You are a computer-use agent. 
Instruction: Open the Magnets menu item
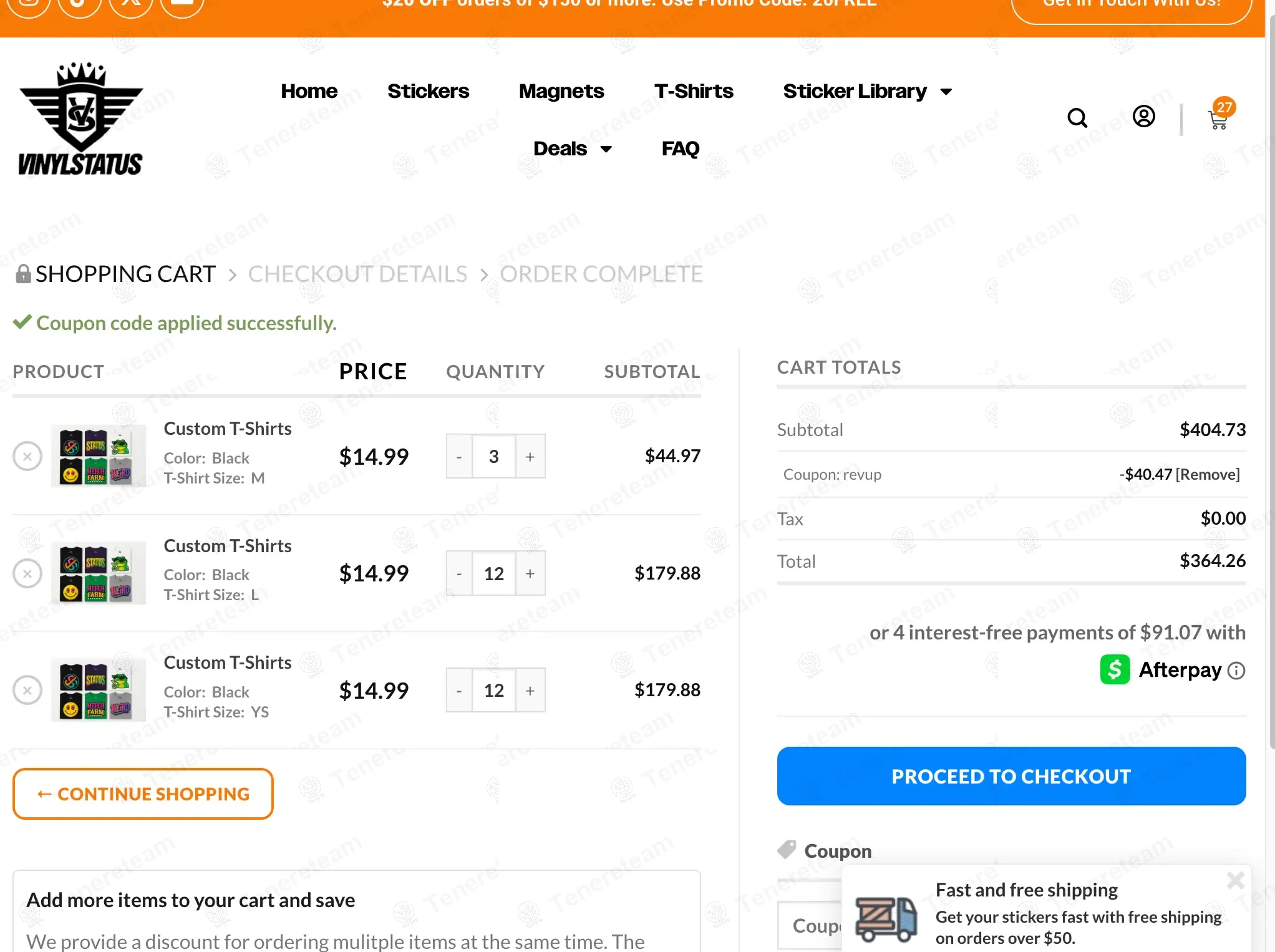[561, 91]
